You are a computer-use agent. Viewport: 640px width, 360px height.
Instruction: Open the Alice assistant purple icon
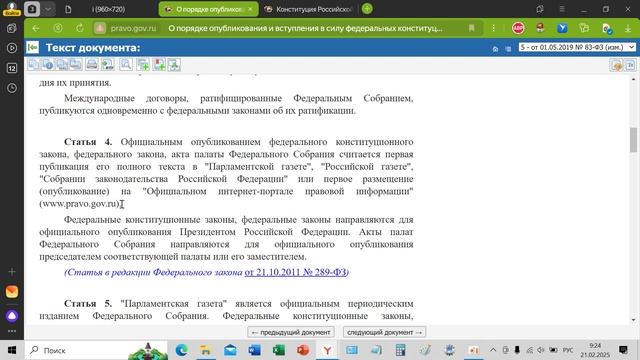tap(12, 316)
